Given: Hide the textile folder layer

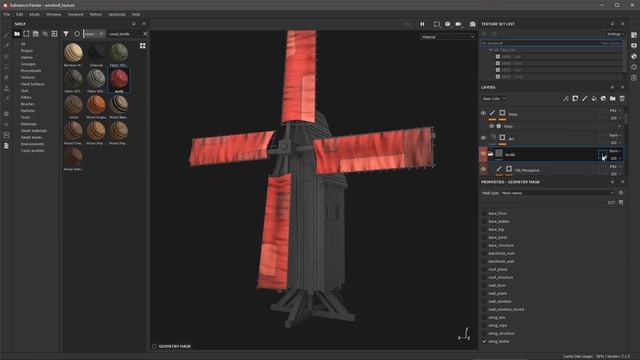Looking at the screenshot, I should tap(483, 154).
